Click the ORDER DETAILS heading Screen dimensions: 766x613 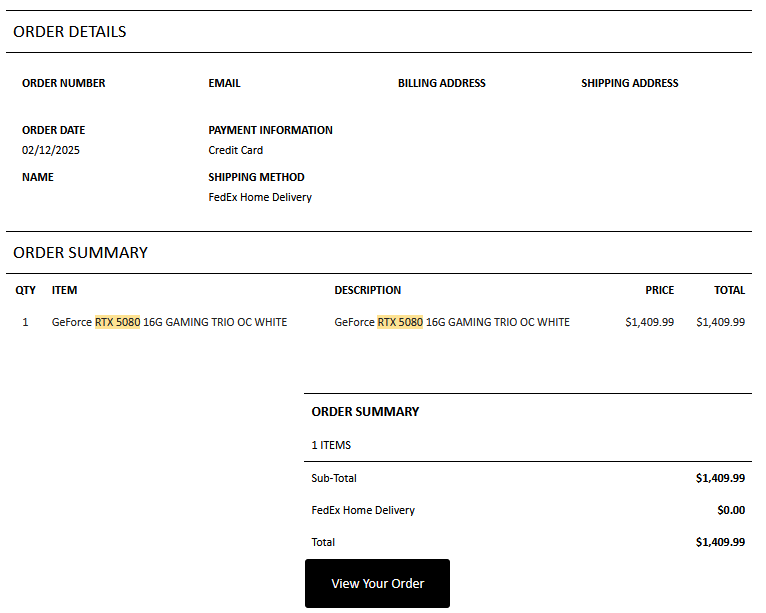click(69, 32)
